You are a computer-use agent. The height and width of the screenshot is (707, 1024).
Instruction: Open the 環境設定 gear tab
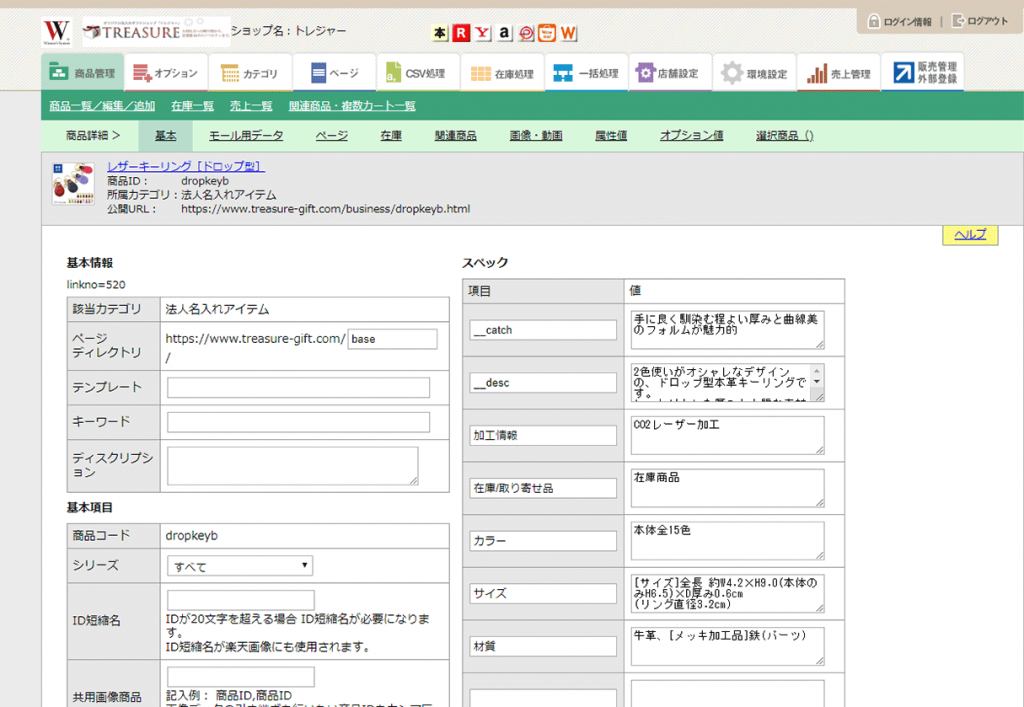[755, 73]
